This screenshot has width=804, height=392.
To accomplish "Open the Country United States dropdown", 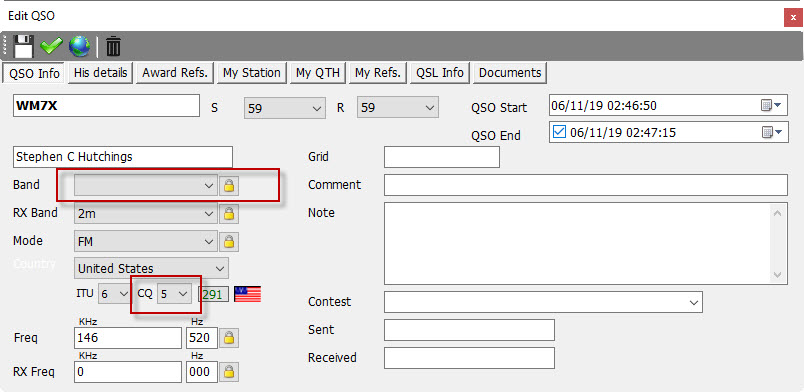I will tap(151, 268).
